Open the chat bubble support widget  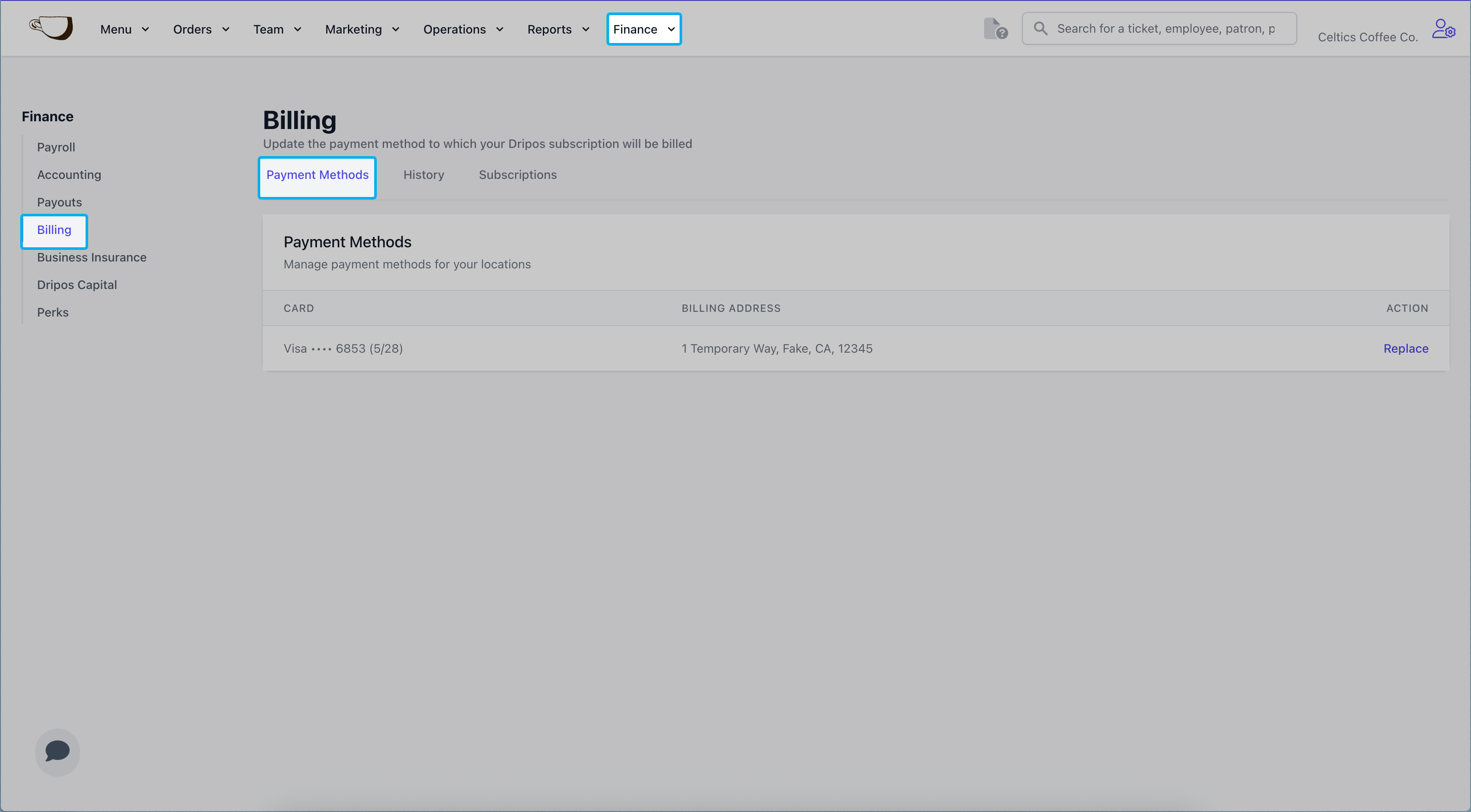(57, 751)
